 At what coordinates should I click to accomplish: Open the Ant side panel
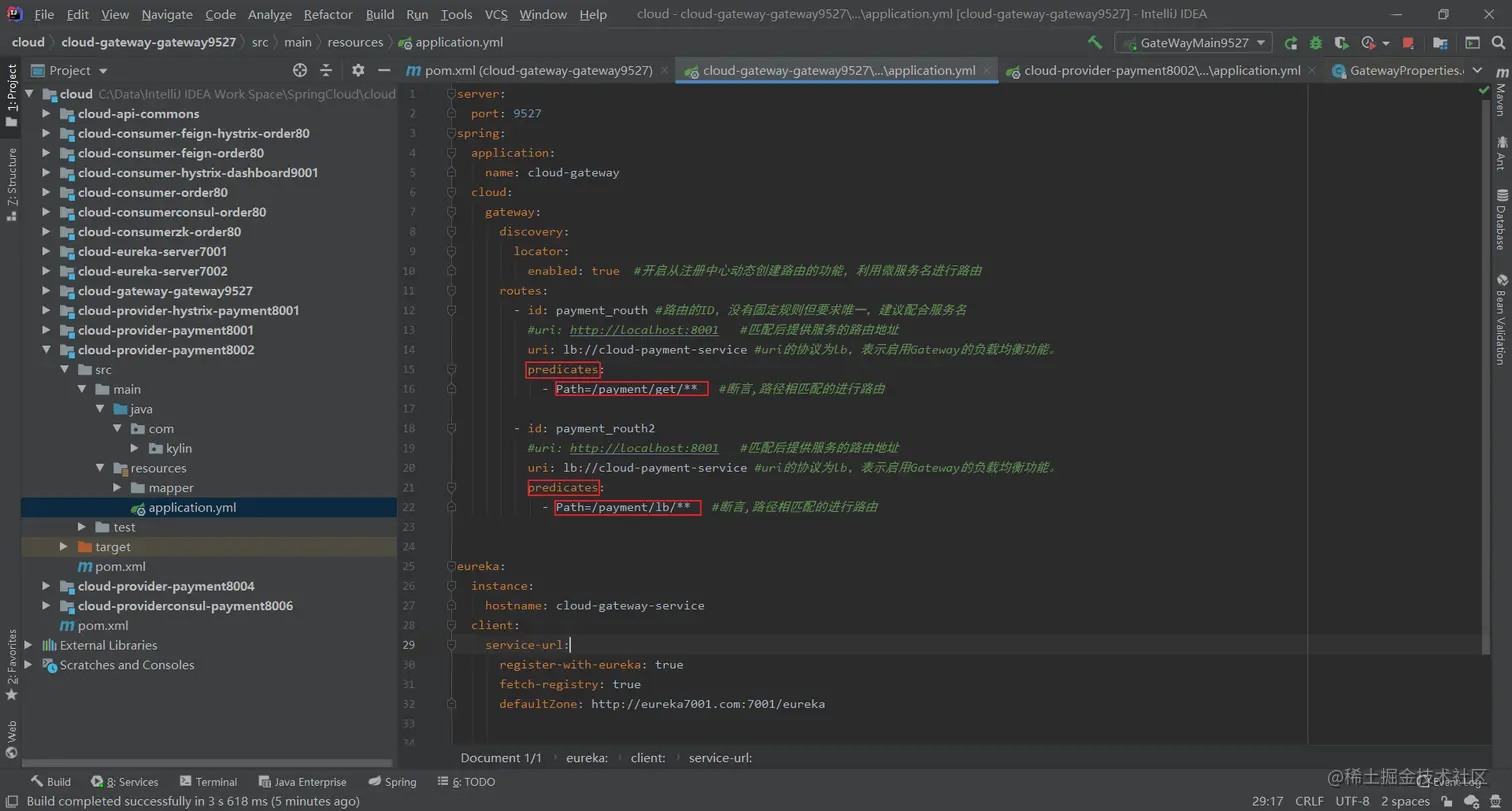pyautogui.click(x=1500, y=153)
